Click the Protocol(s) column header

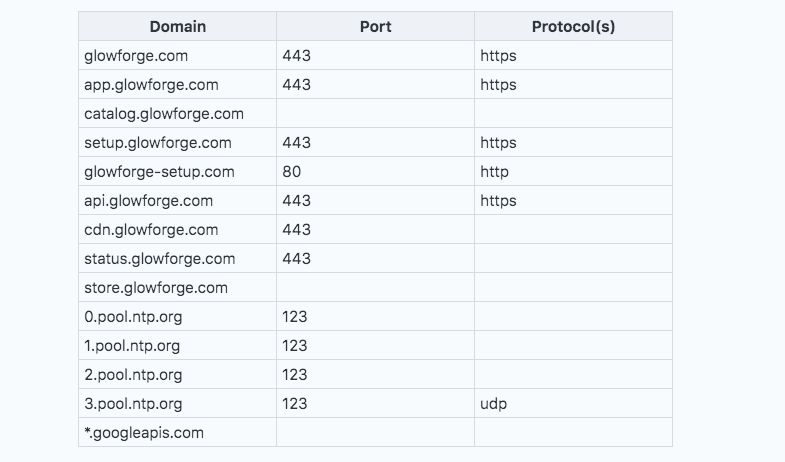(573, 27)
